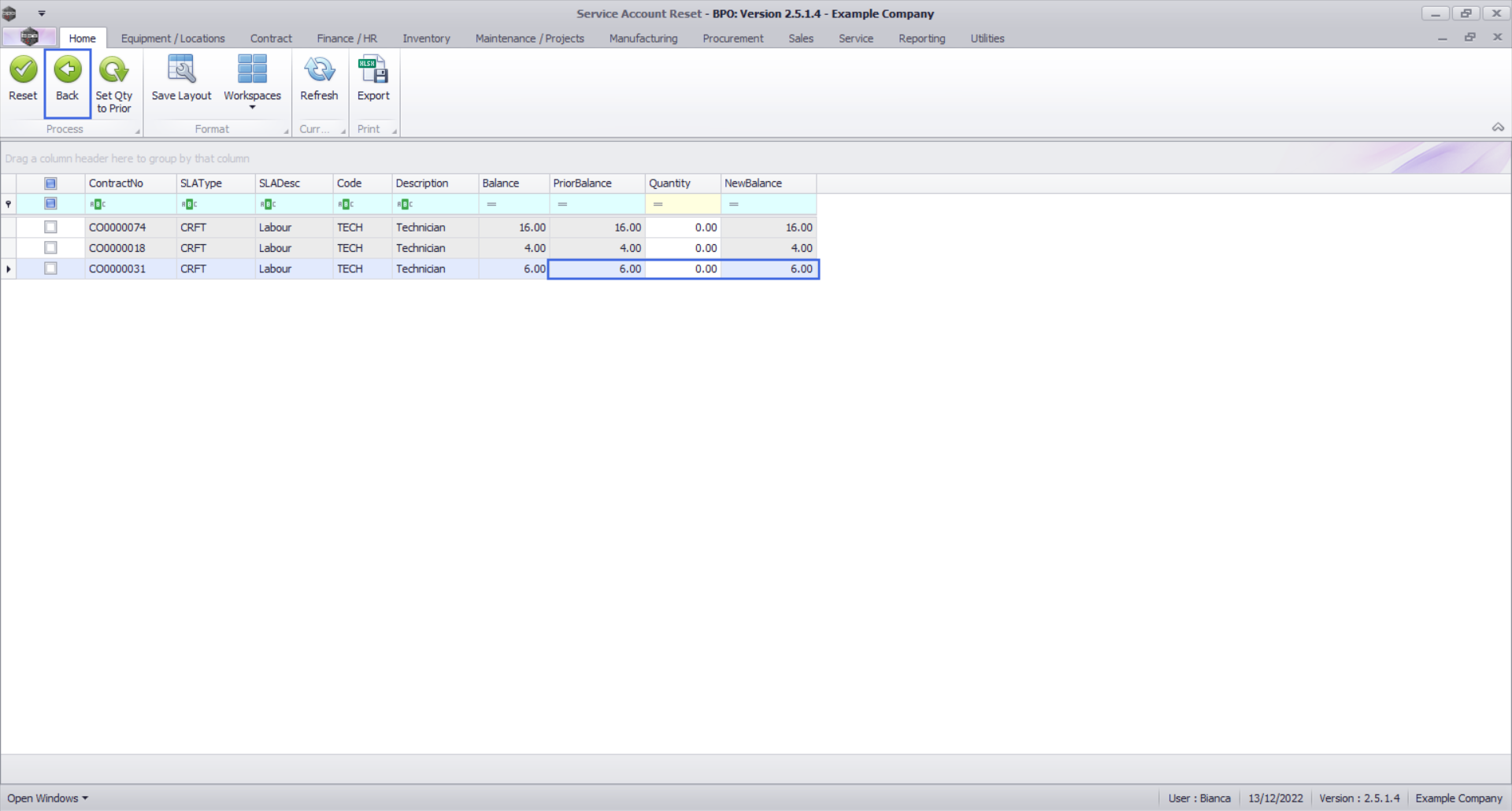Restore the inner child window
1512x811 pixels.
pyautogui.click(x=1469, y=37)
